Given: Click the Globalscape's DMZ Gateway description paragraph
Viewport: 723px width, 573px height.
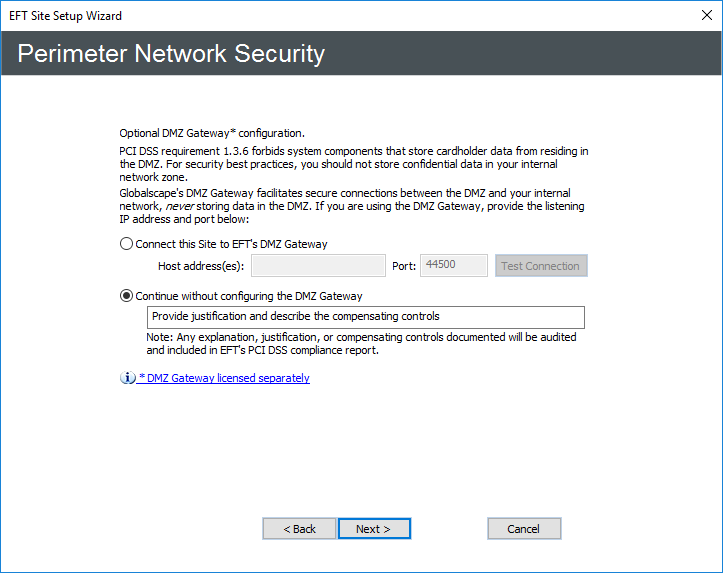Looking at the screenshot, I should 352,206.
